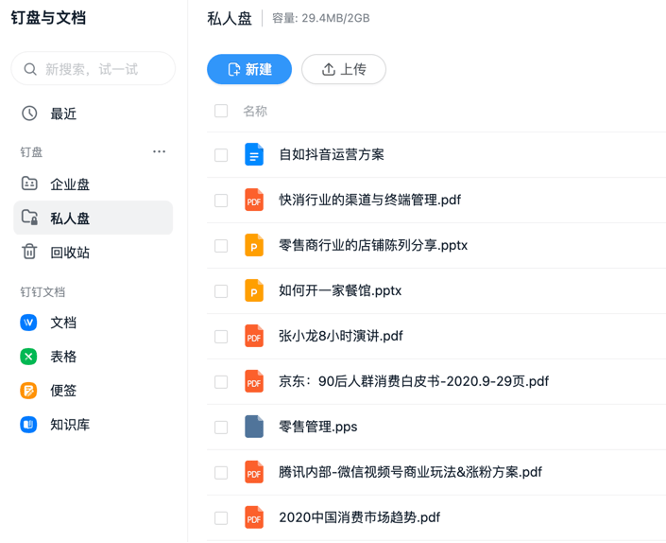Click PDF icon of 京东 90后人群消费白皮书

click(254, 382)
